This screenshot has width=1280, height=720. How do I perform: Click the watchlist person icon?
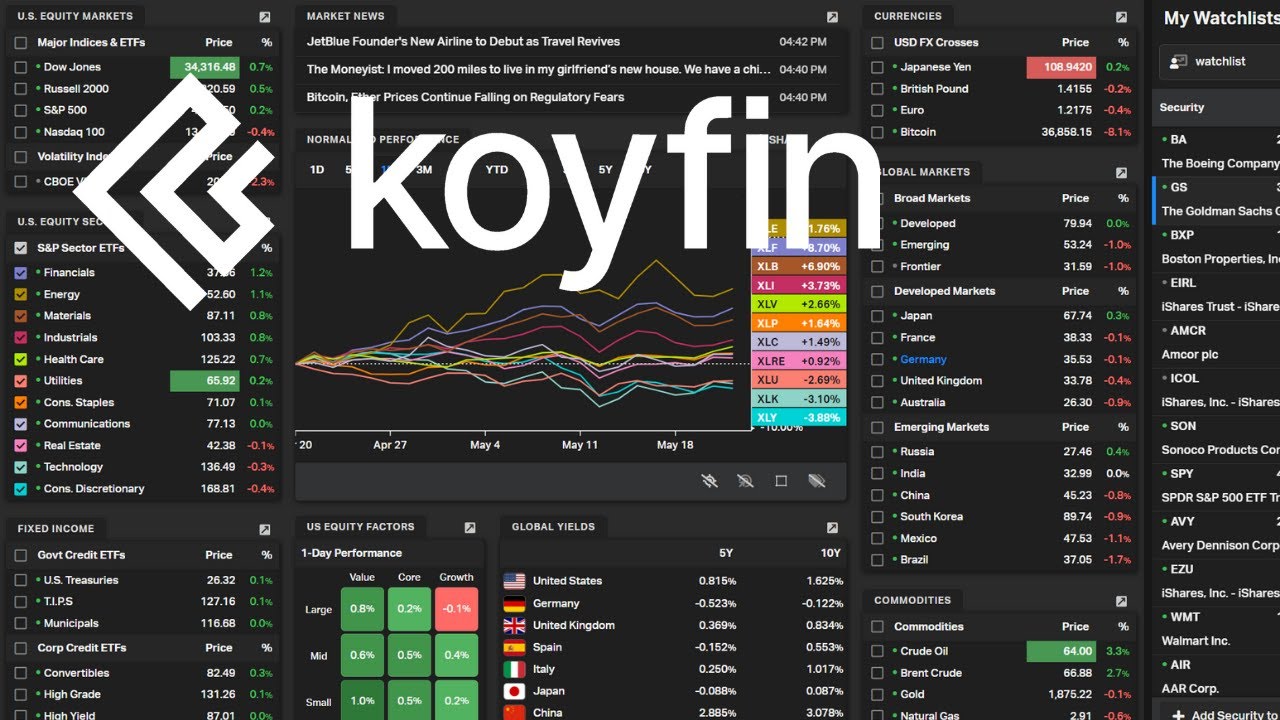[x=1177, y=62]
